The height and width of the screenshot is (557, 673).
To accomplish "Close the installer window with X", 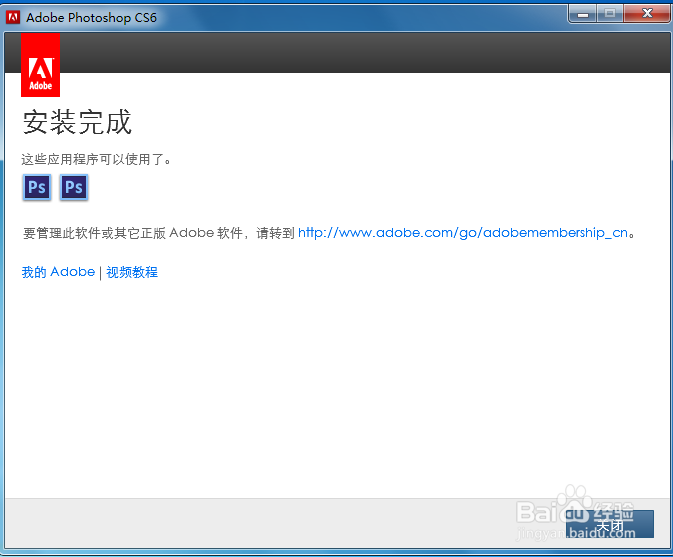I will click(647, 14).
